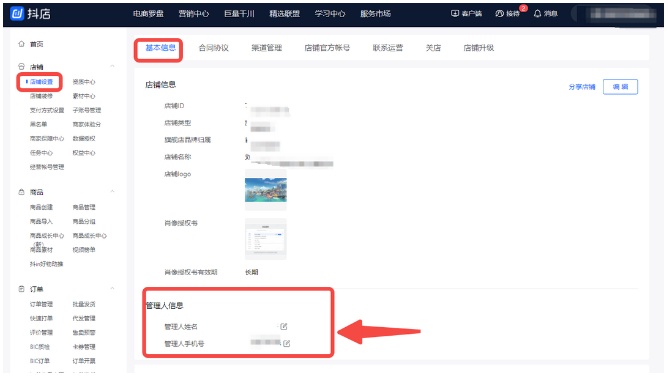
Task: Open 电商罗盘 in top navigation
Action: (x=148, y=14)
